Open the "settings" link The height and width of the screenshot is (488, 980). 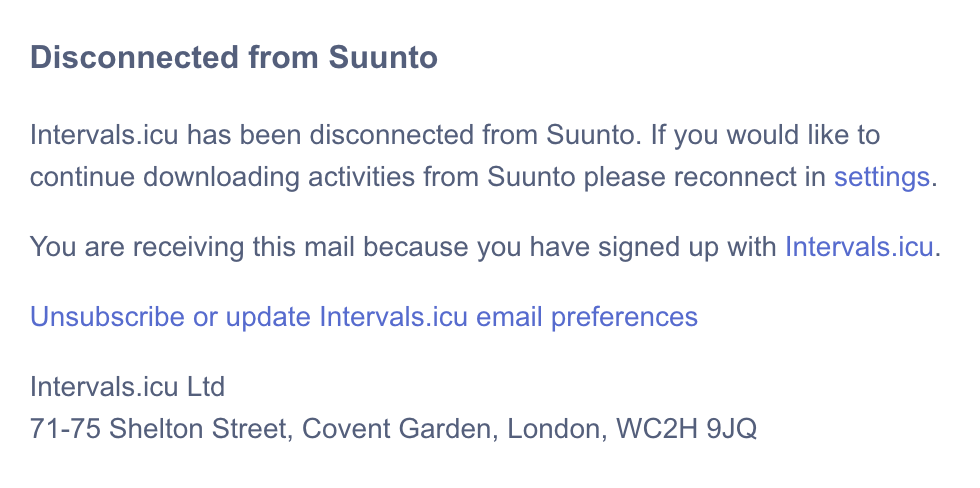[x=881, y=178]
